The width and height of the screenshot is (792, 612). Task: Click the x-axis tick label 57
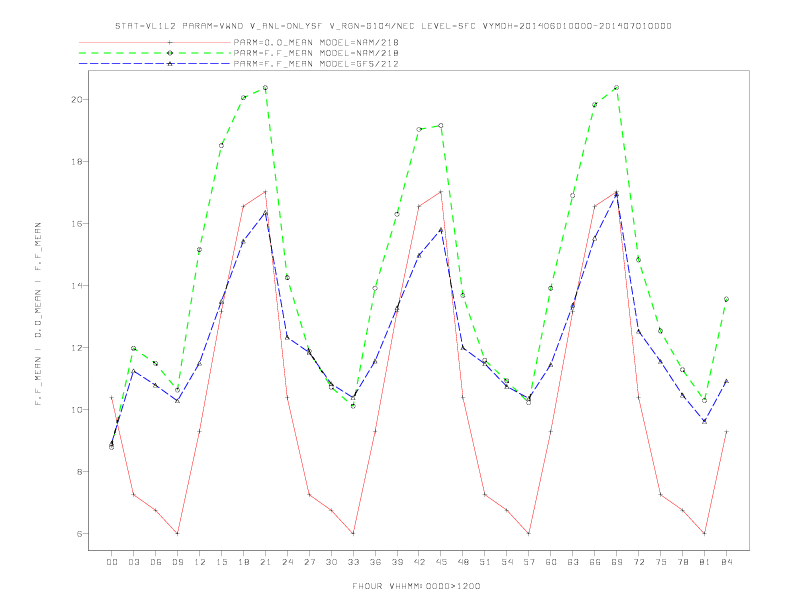tap(529, 562)
